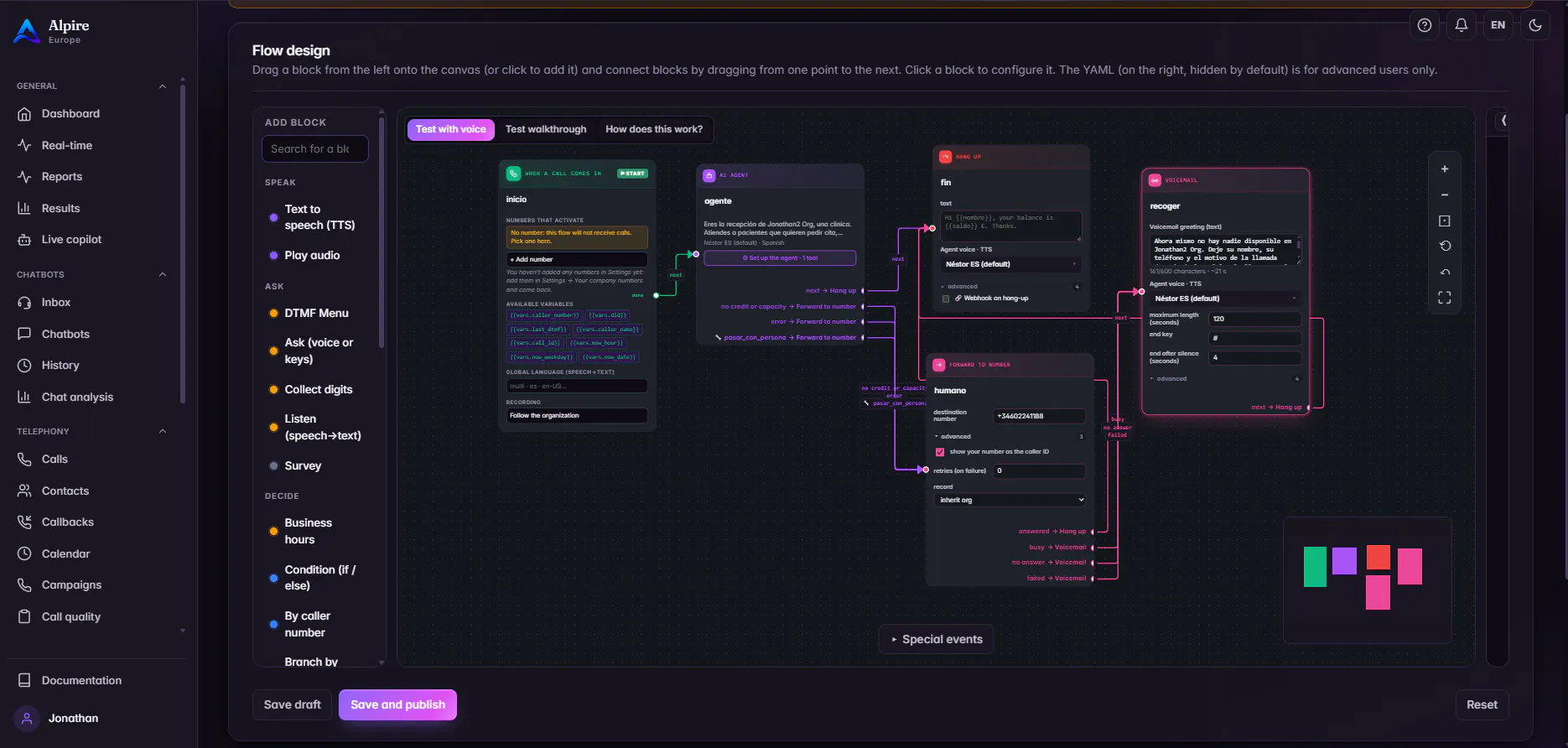Open agent voice dropdown in fin block
This screenshot has height=748, width=1568.
point(1010,264)
